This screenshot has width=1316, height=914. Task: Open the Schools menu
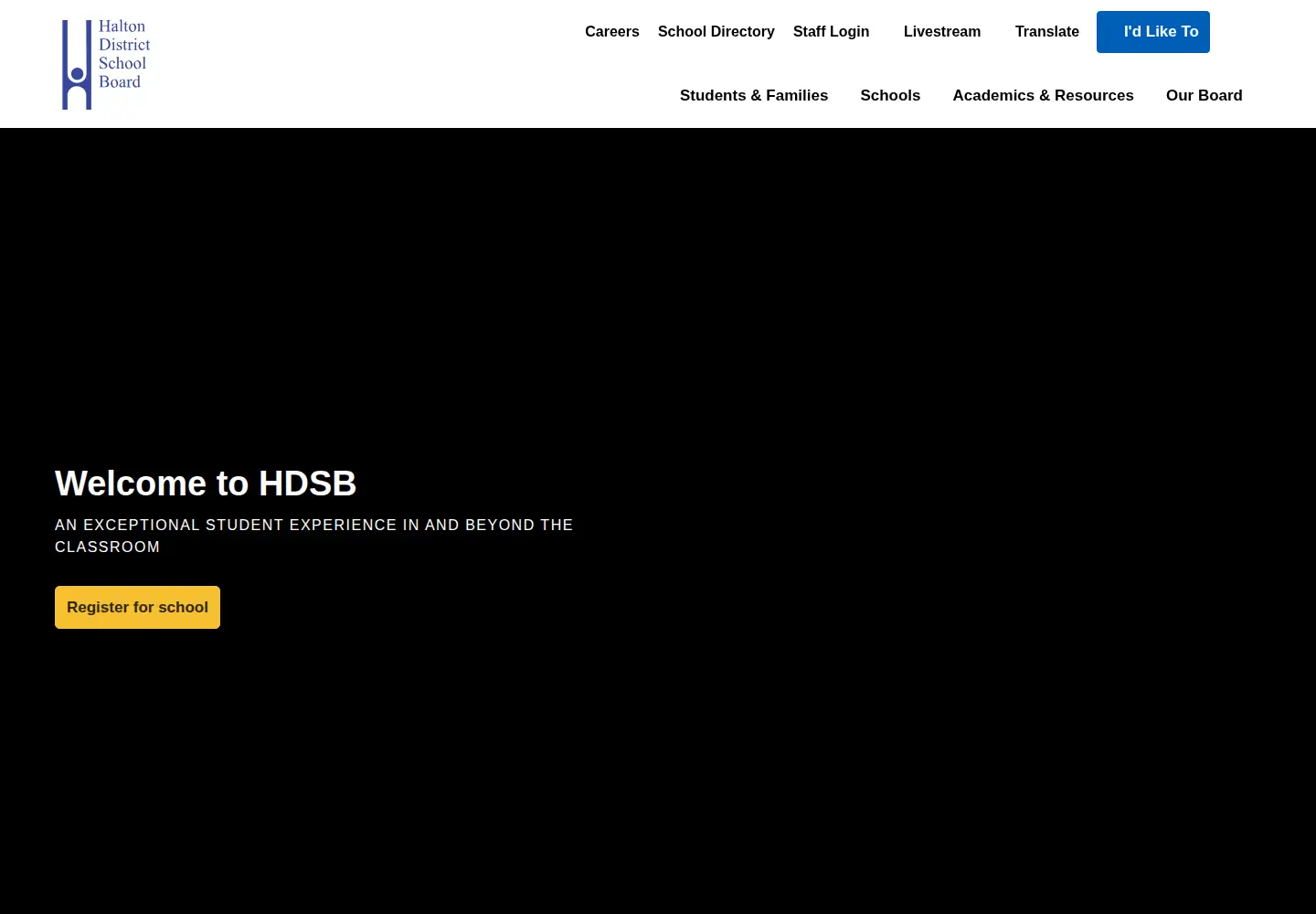click(890, 96)
